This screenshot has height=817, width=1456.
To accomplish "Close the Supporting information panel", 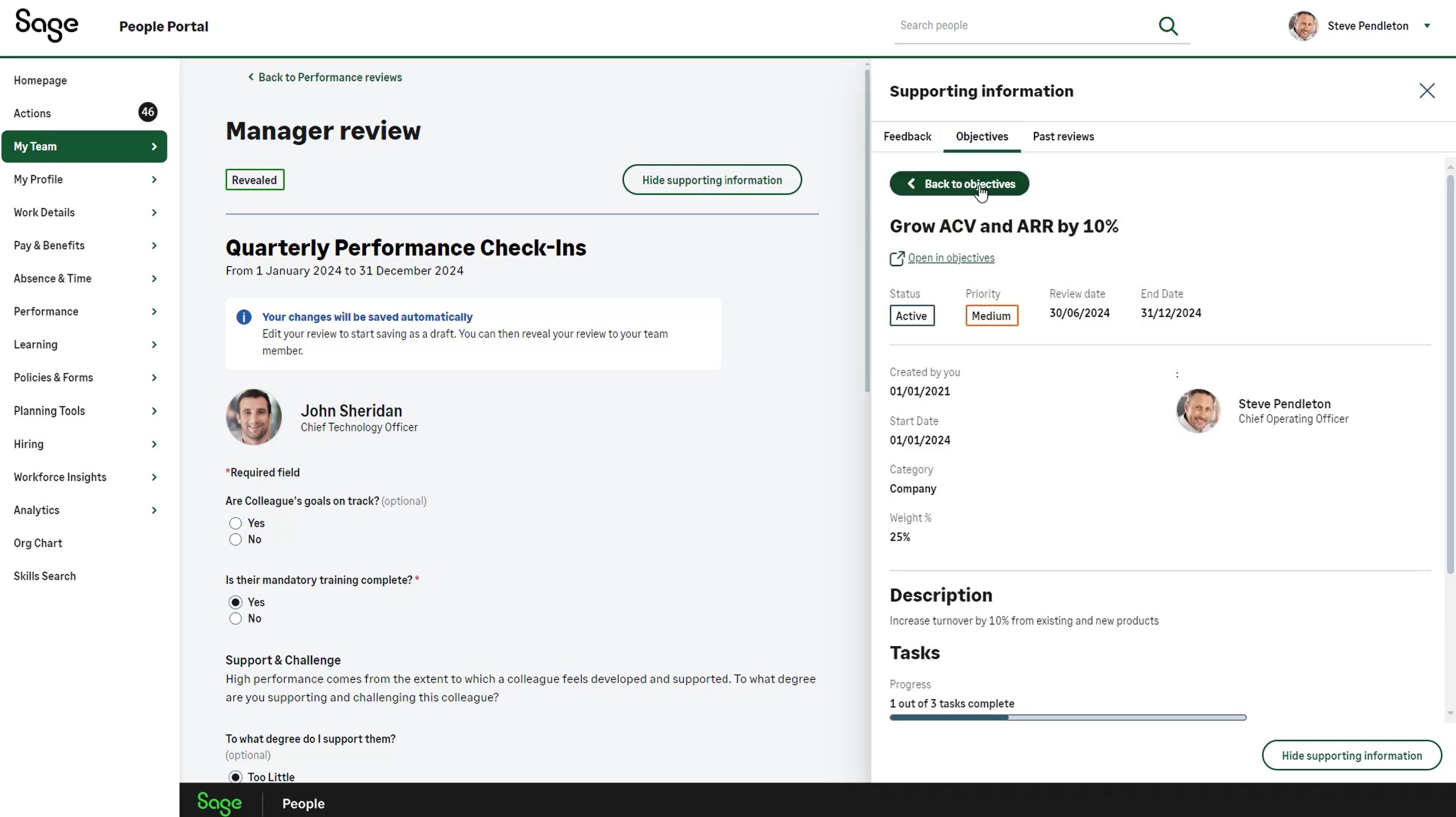I will tap(1427, 90).
